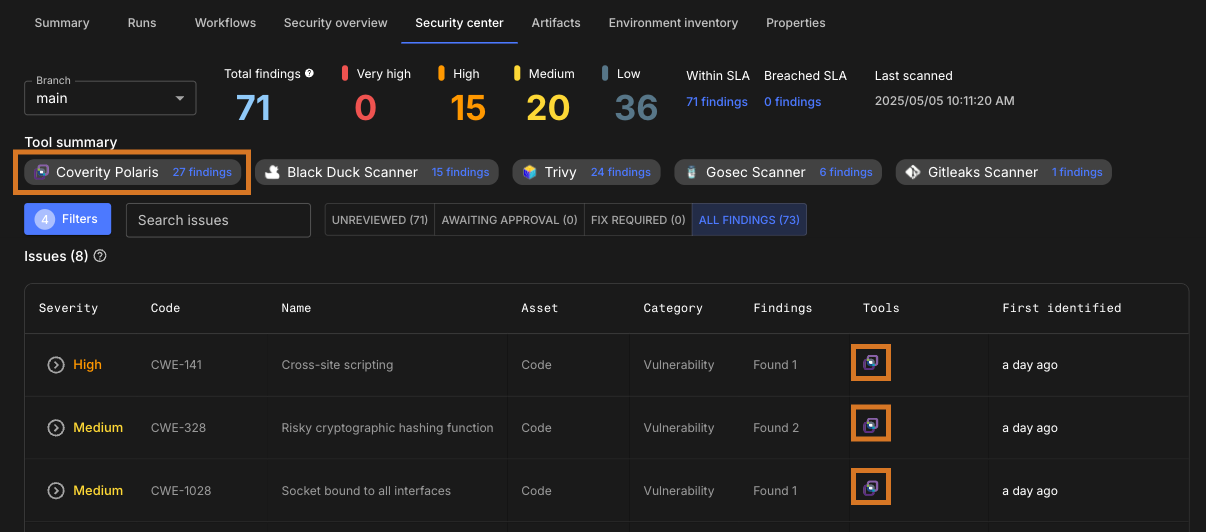Click the Coverity Polaris 27 findings link

(202, 172)
